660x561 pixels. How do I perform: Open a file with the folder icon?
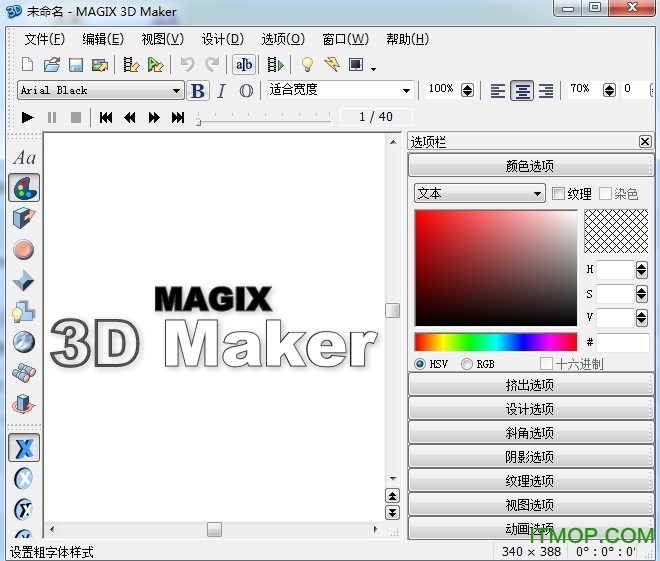click(x=52, y=64)
